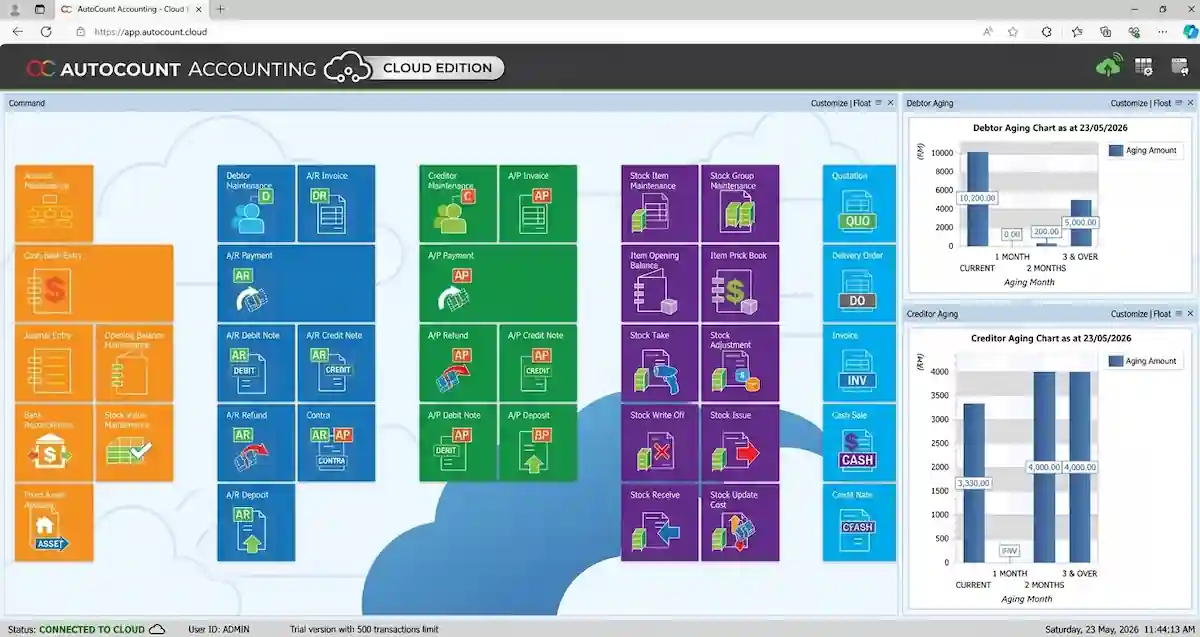Click the browser address bar URL
1200x637 pixels.
(150, 31)
